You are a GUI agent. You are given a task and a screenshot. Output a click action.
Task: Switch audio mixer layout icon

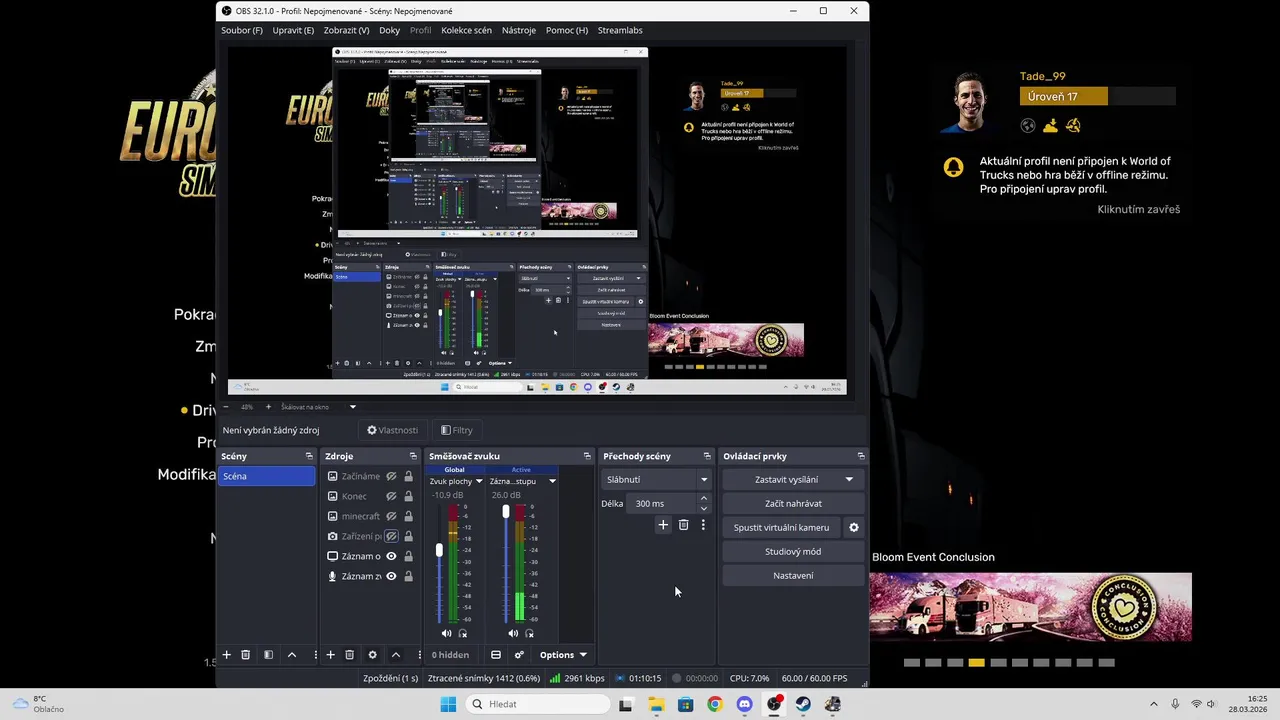(495, 655)
